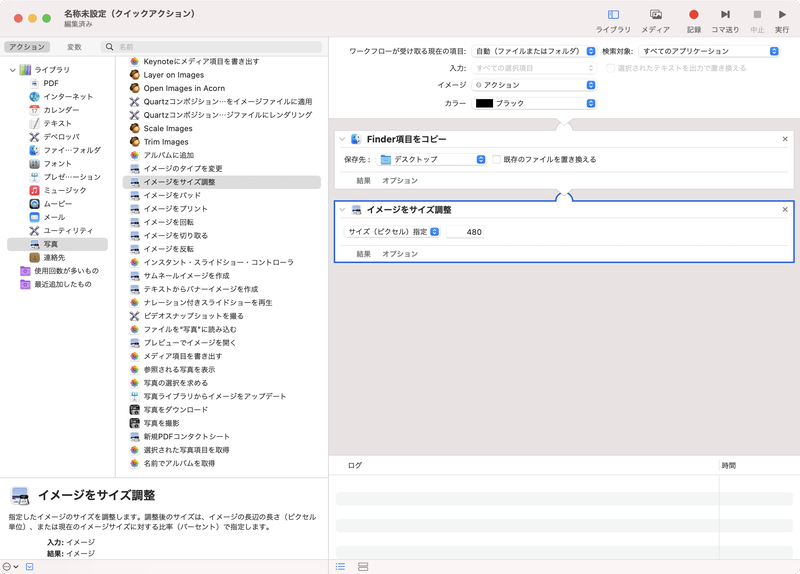Select the ユーティリティ category
800x574 pixels.
click(61, 231)
